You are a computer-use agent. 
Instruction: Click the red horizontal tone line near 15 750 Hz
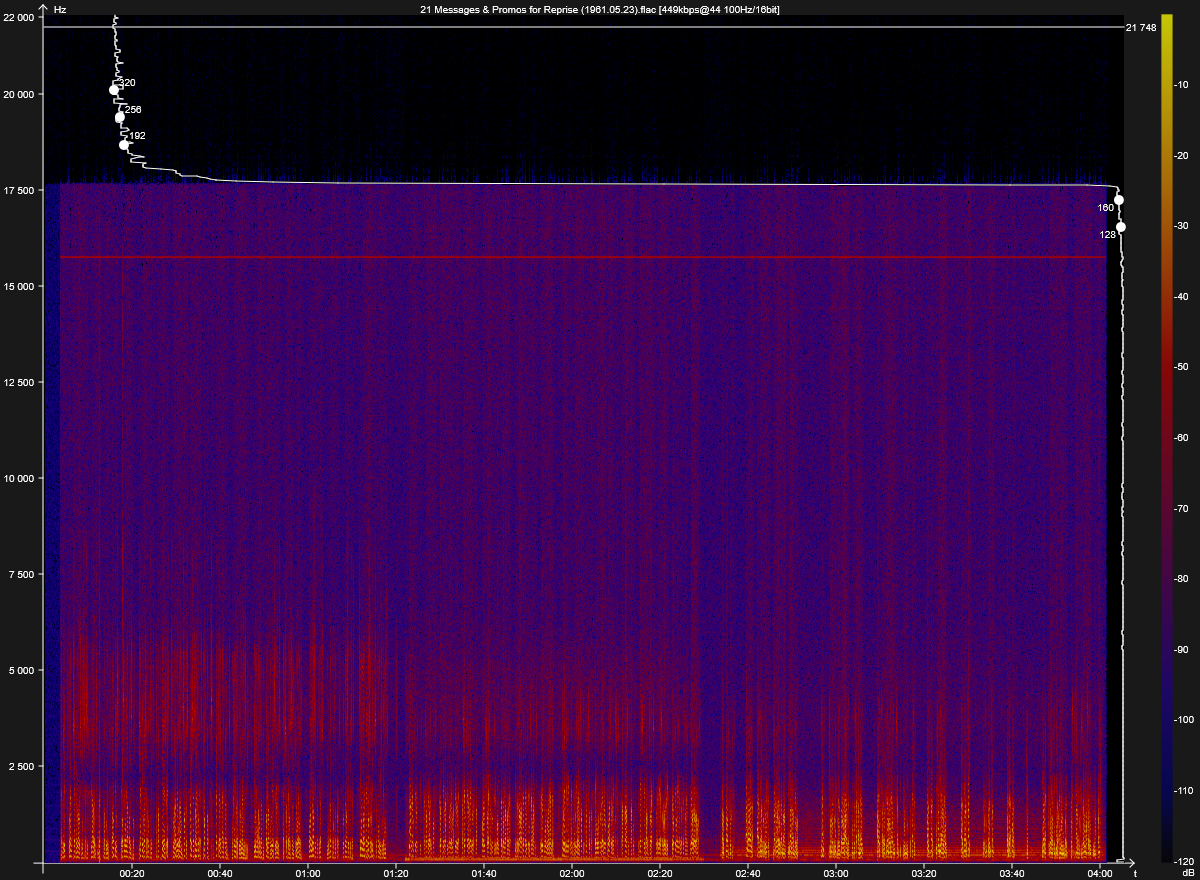(583, 257)
